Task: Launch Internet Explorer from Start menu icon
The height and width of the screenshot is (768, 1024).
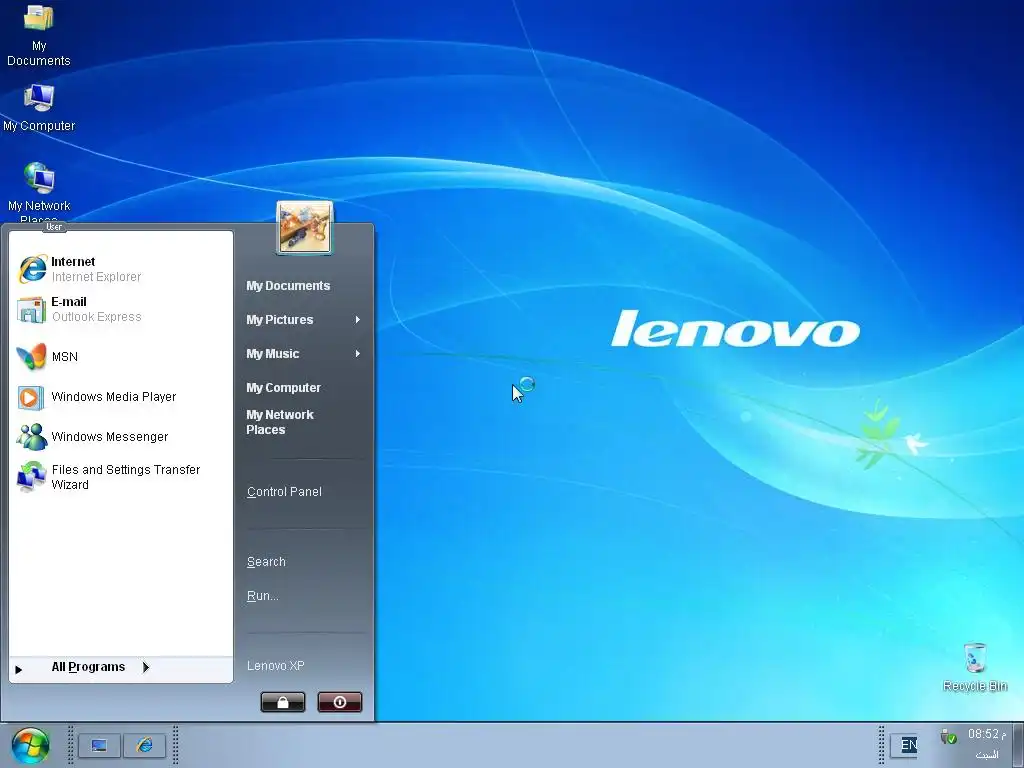Action: pos(32,268)
